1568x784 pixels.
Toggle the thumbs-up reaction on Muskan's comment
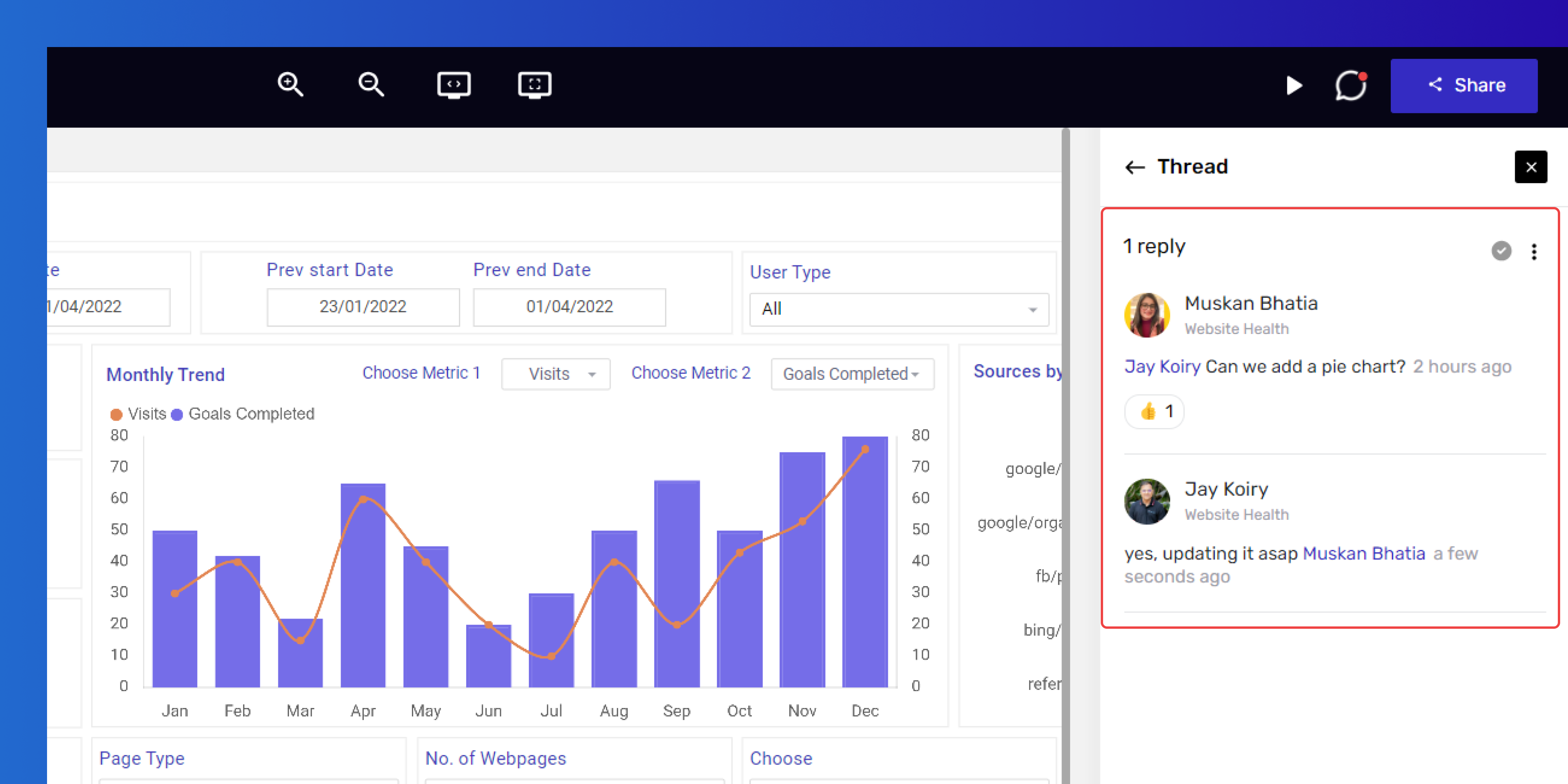[x=1155, y=412]
